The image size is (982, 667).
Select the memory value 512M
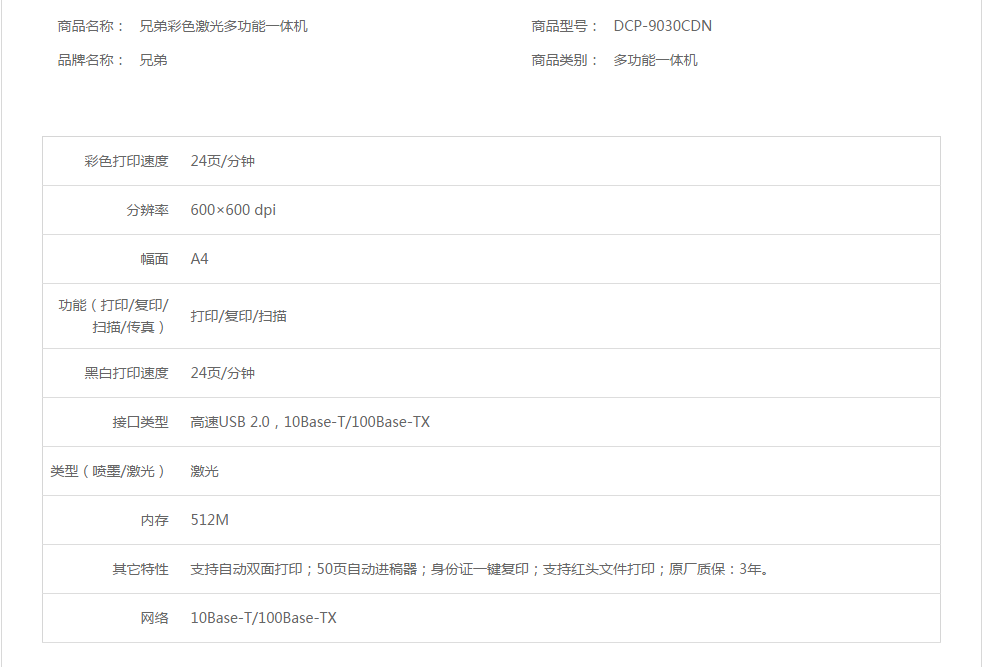(209, 520)
